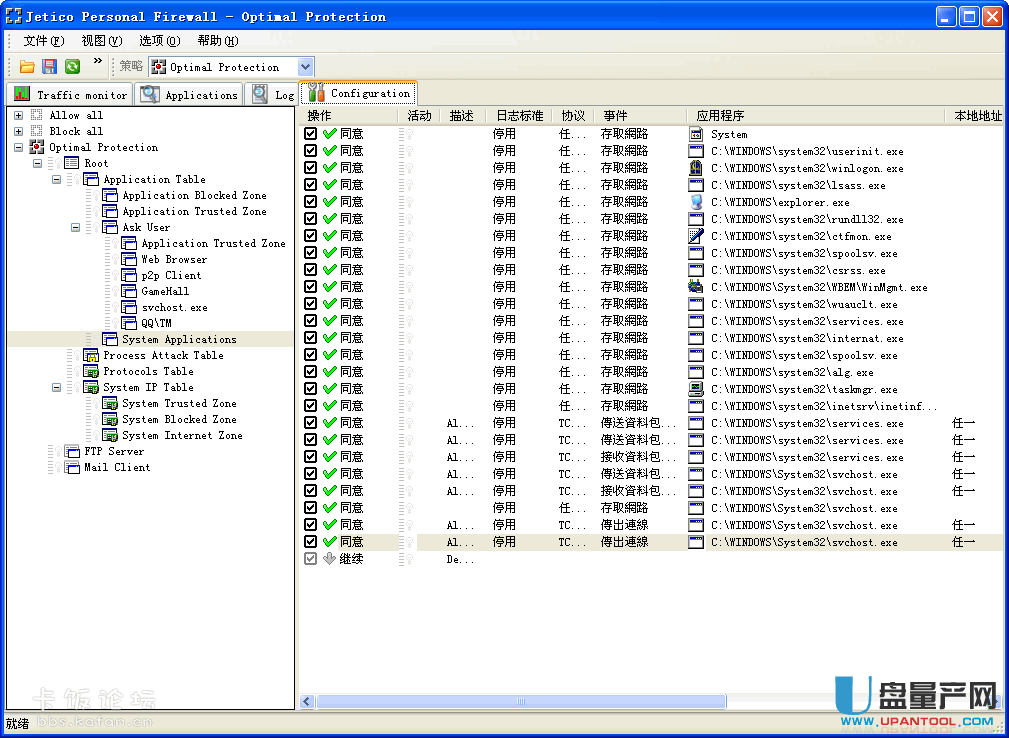The height and width of the screenshot is (738, 1009).
Task: Sort by the 本地地址 column header
Action: click(x=974, y=116)
